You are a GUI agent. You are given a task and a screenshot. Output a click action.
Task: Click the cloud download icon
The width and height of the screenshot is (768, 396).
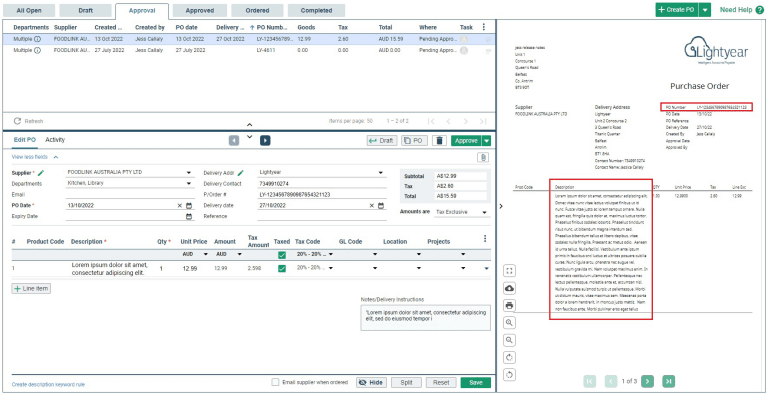pyautogui.click(x=509, y=289)
